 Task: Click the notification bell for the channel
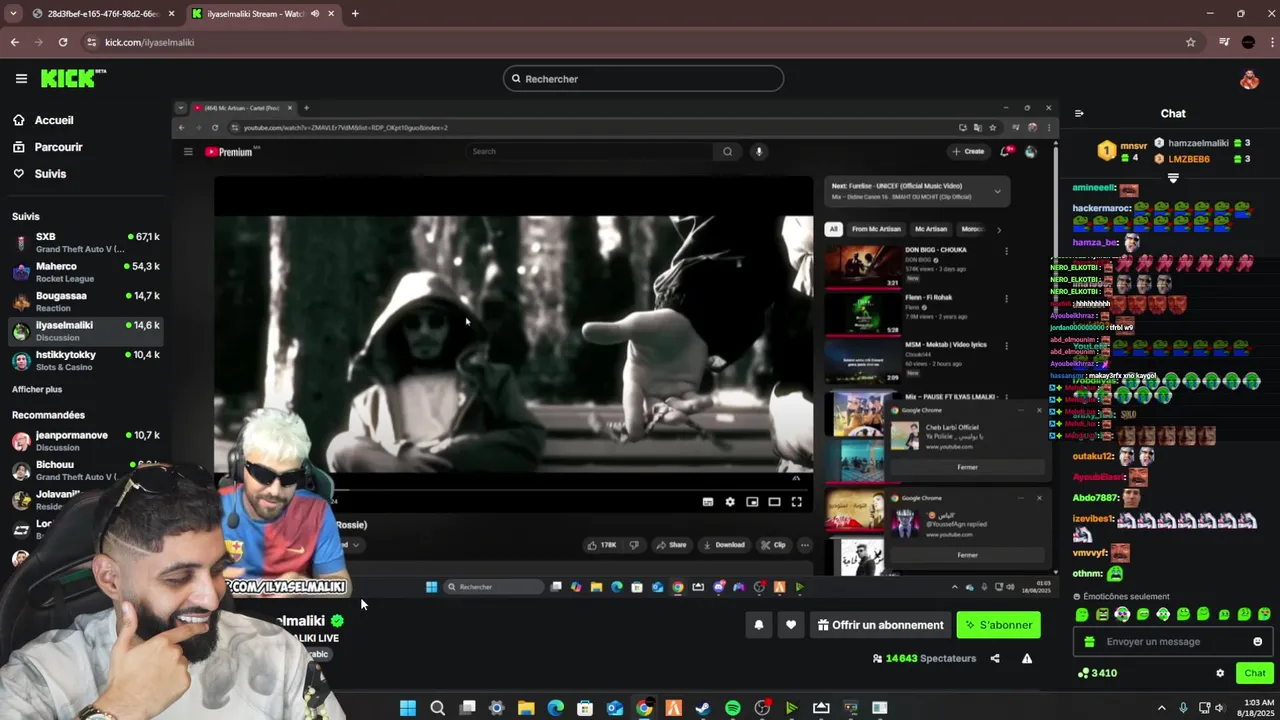coord(759,625)
